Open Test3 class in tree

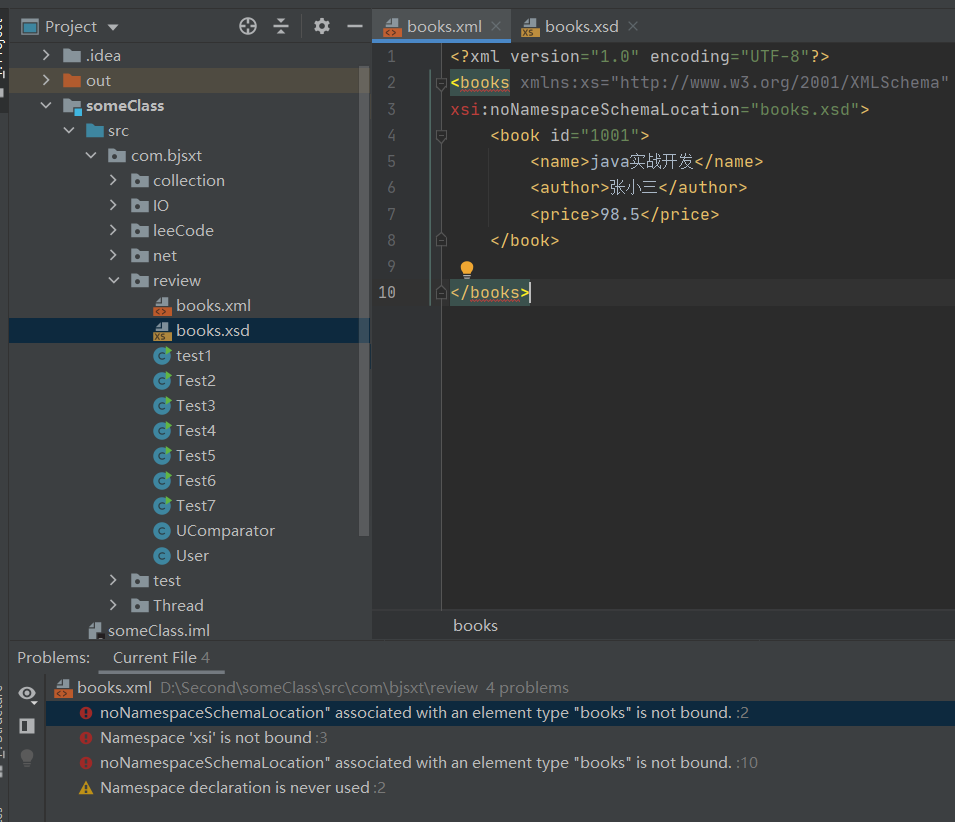(x=184, y=406)
